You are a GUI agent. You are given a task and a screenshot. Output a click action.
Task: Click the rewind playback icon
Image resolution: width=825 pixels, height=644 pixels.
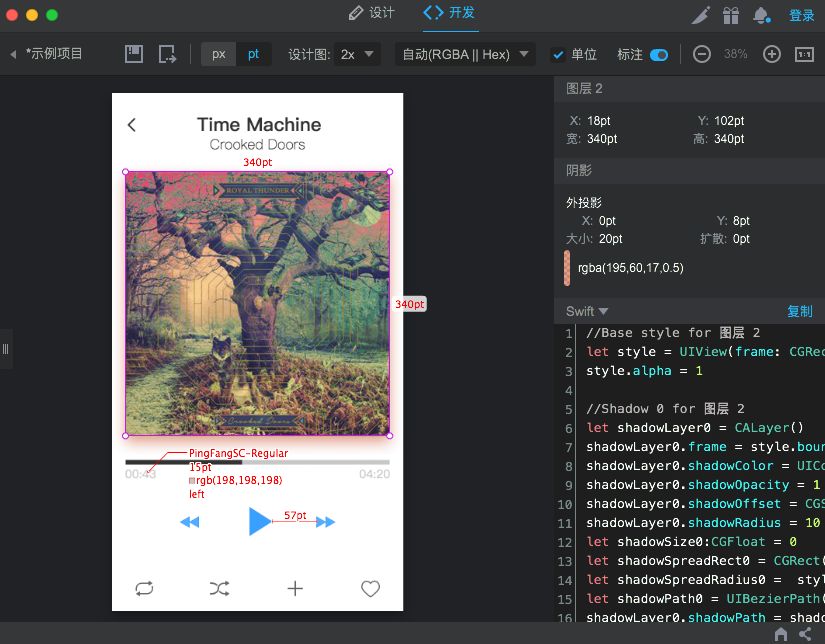189,522
